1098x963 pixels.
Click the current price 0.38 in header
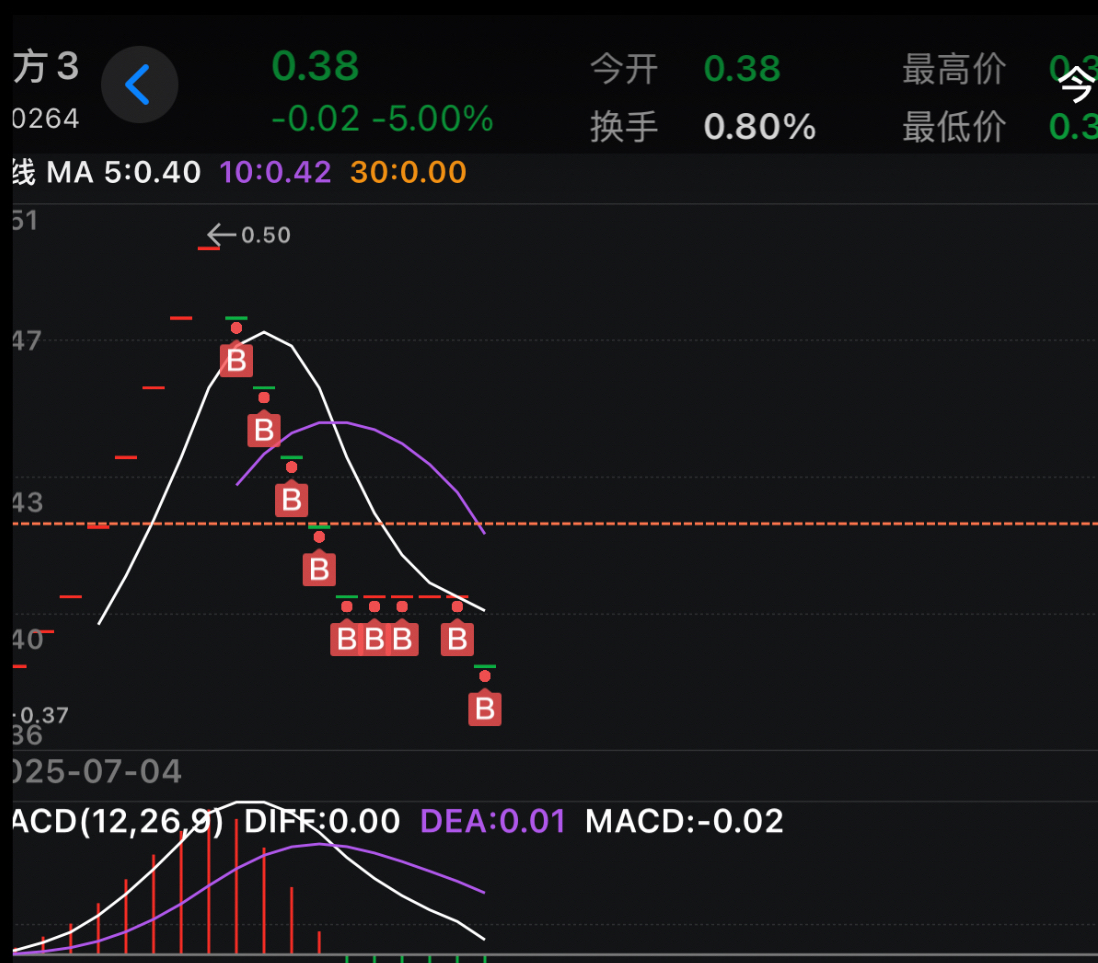coord(315,66)
